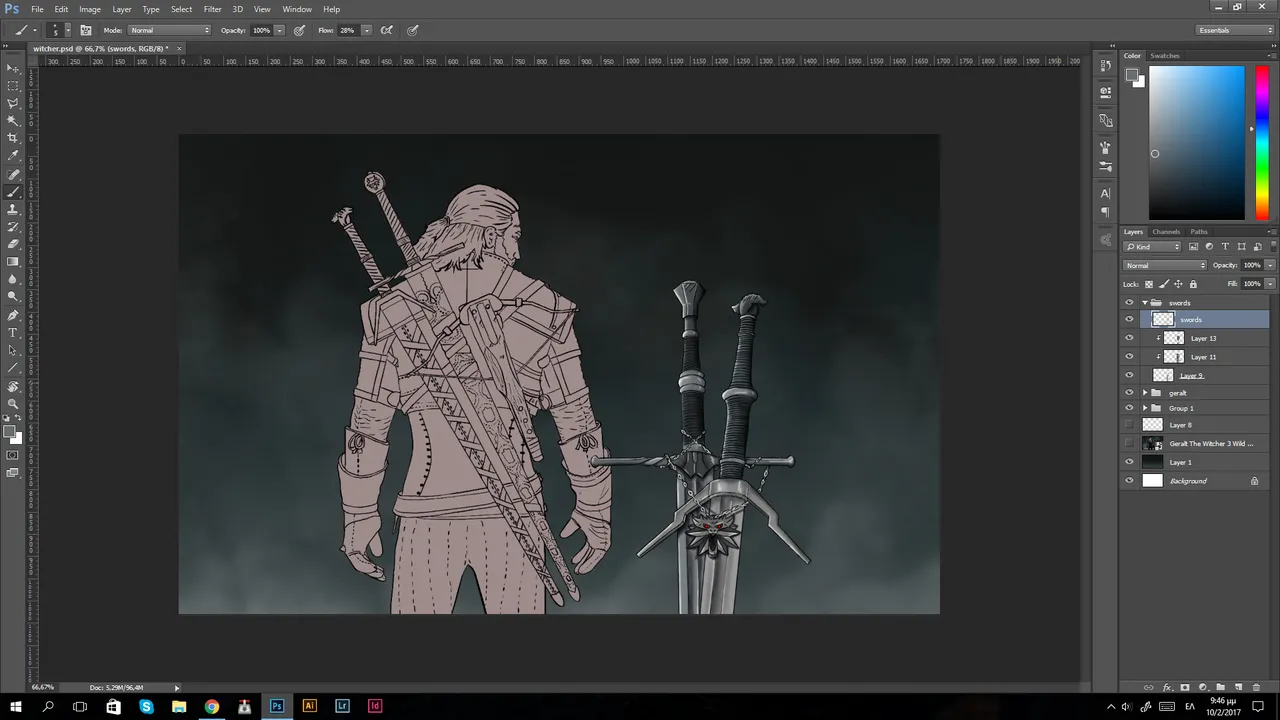Hide the swords group visibility eye
The width and height of the screenshot is (1280, 720).
1129,303
